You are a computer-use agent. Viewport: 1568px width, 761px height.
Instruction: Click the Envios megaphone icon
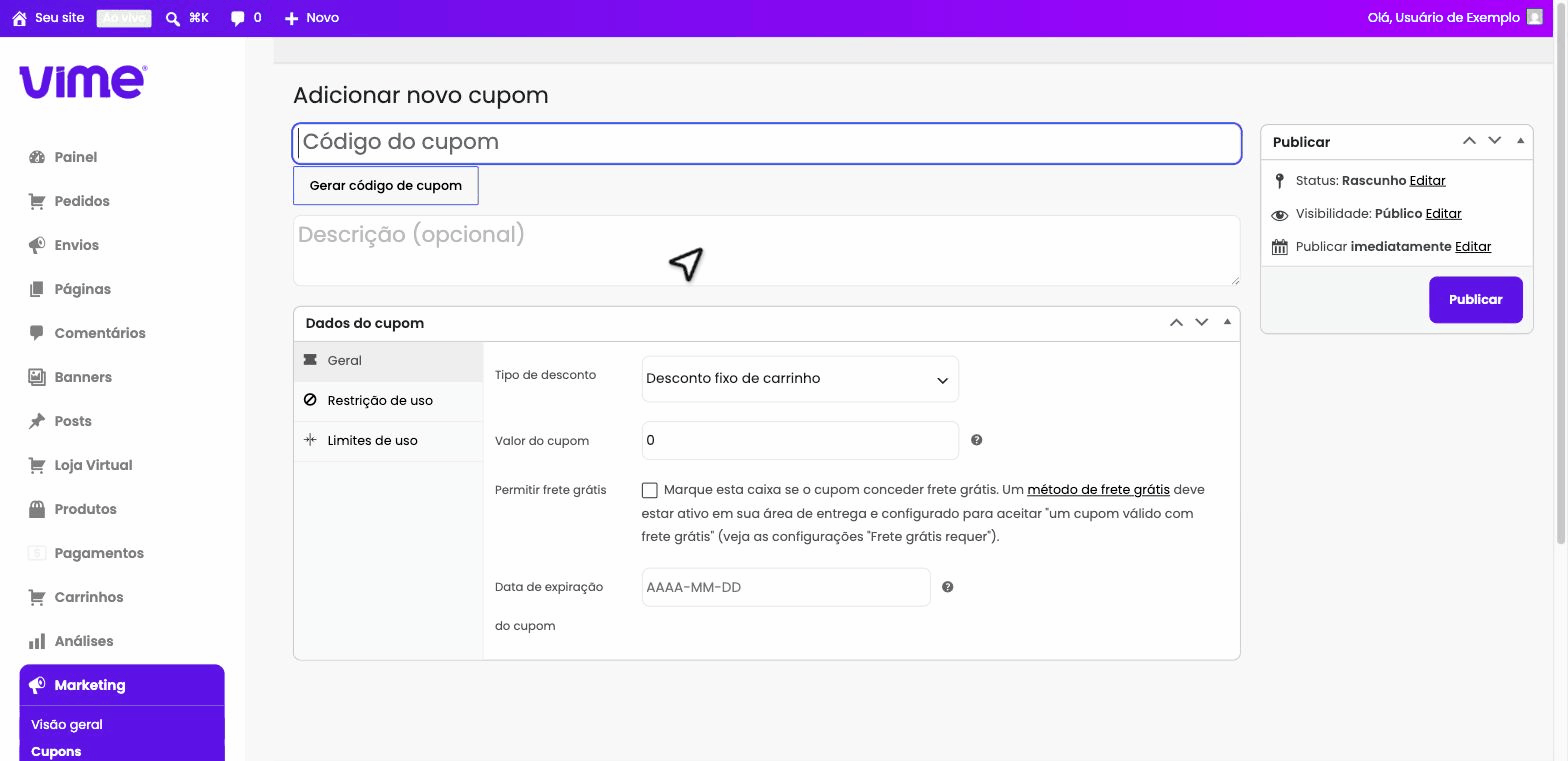point(37,245)
